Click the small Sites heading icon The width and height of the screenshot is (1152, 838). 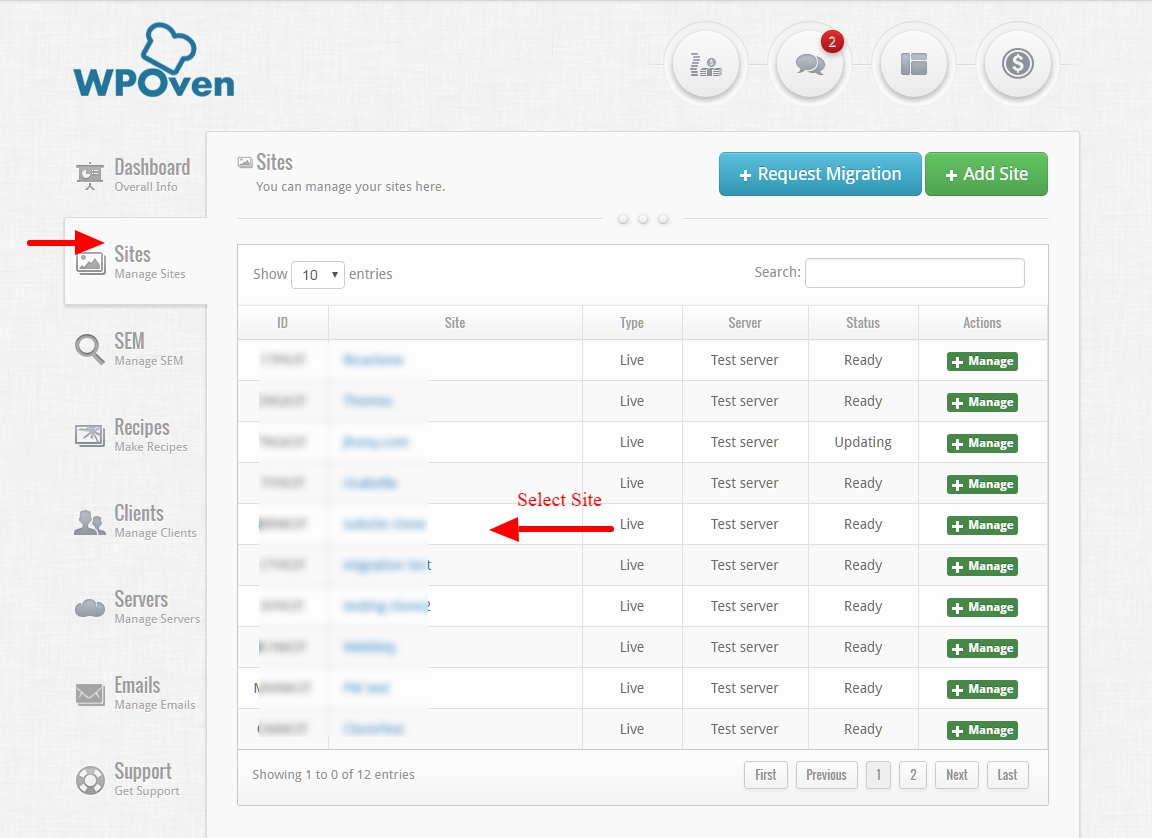(x=245, y=162)
